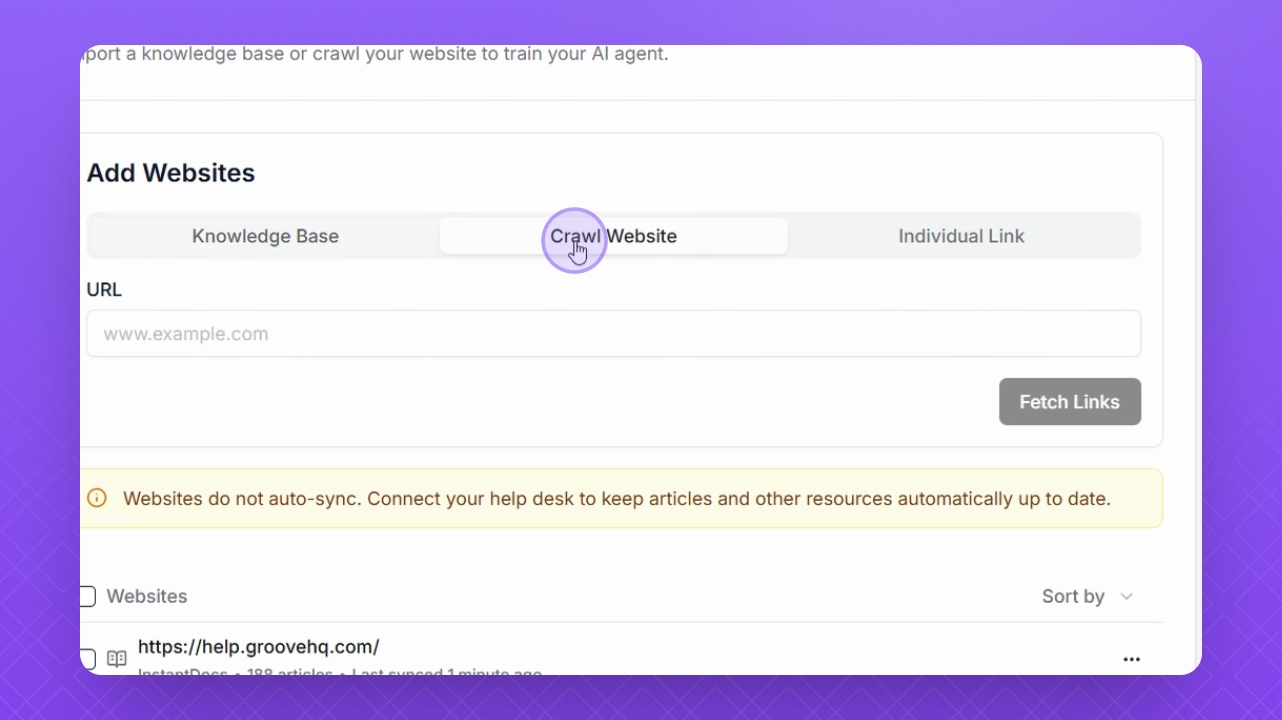Screen dimensions: 1282x720
Task: Open the Sort by dropdown
Action: point(1087,597)
